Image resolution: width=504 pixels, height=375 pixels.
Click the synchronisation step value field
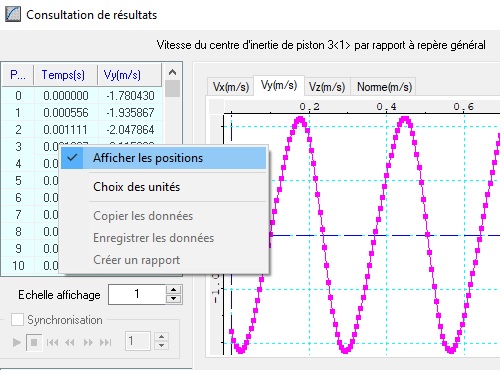click(138, 341)
